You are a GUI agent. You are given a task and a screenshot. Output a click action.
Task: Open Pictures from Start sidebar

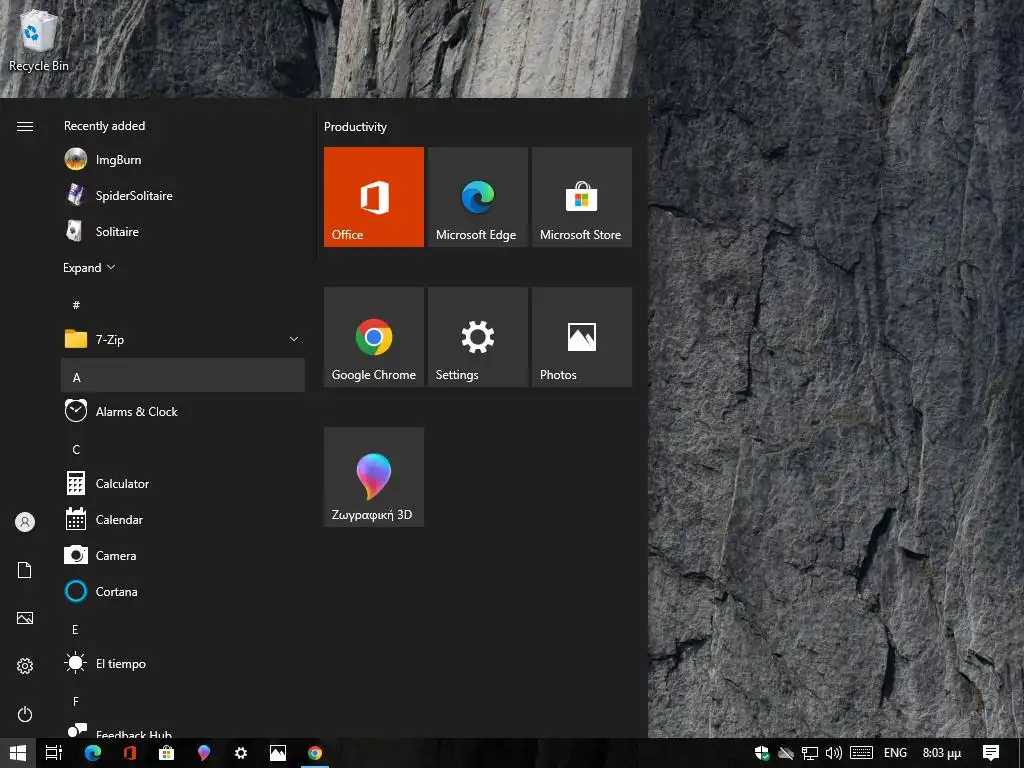[25, 618]
